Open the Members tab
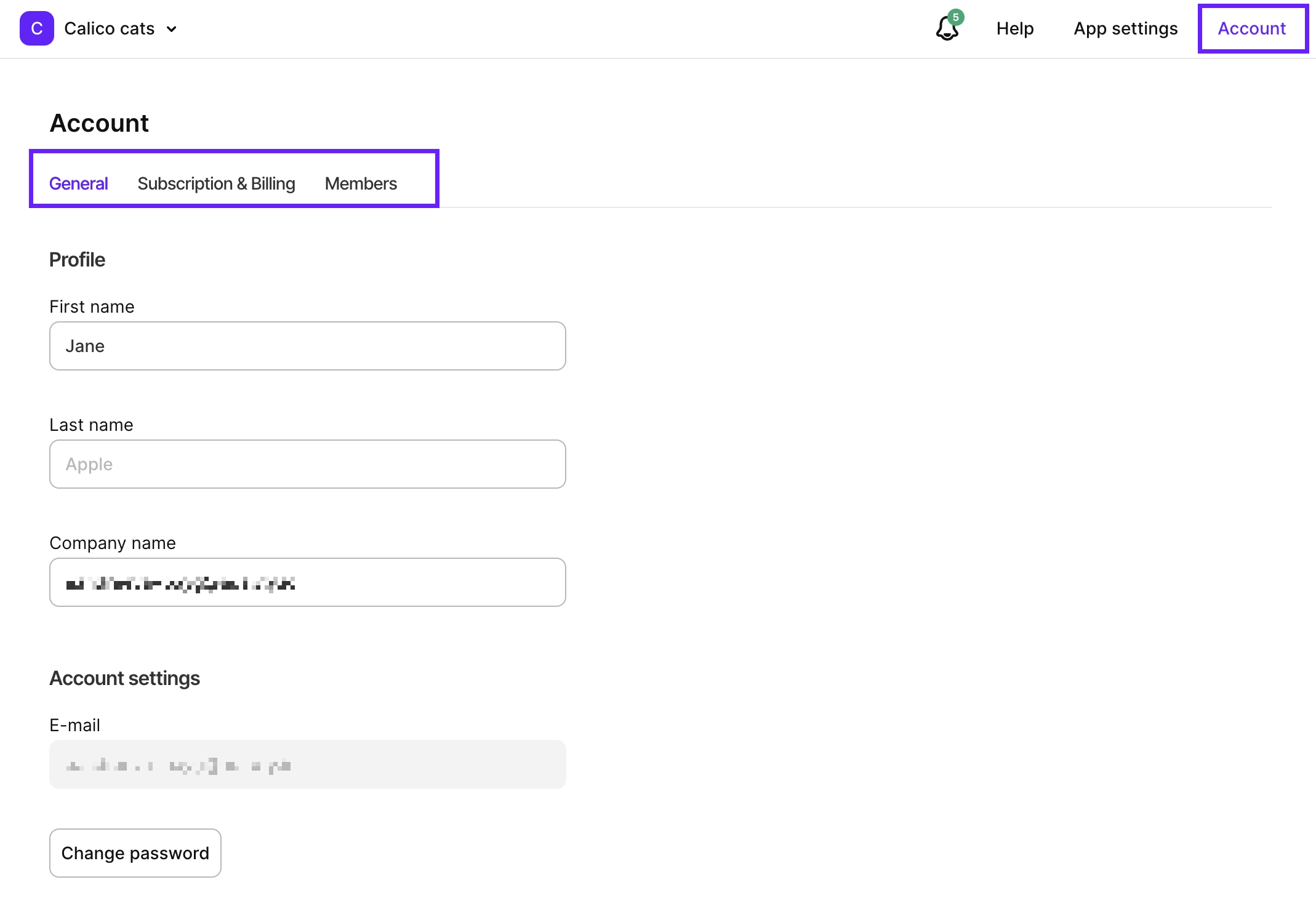The height and width of the screenshot is (906, 1316). click(x=361, y=183)
